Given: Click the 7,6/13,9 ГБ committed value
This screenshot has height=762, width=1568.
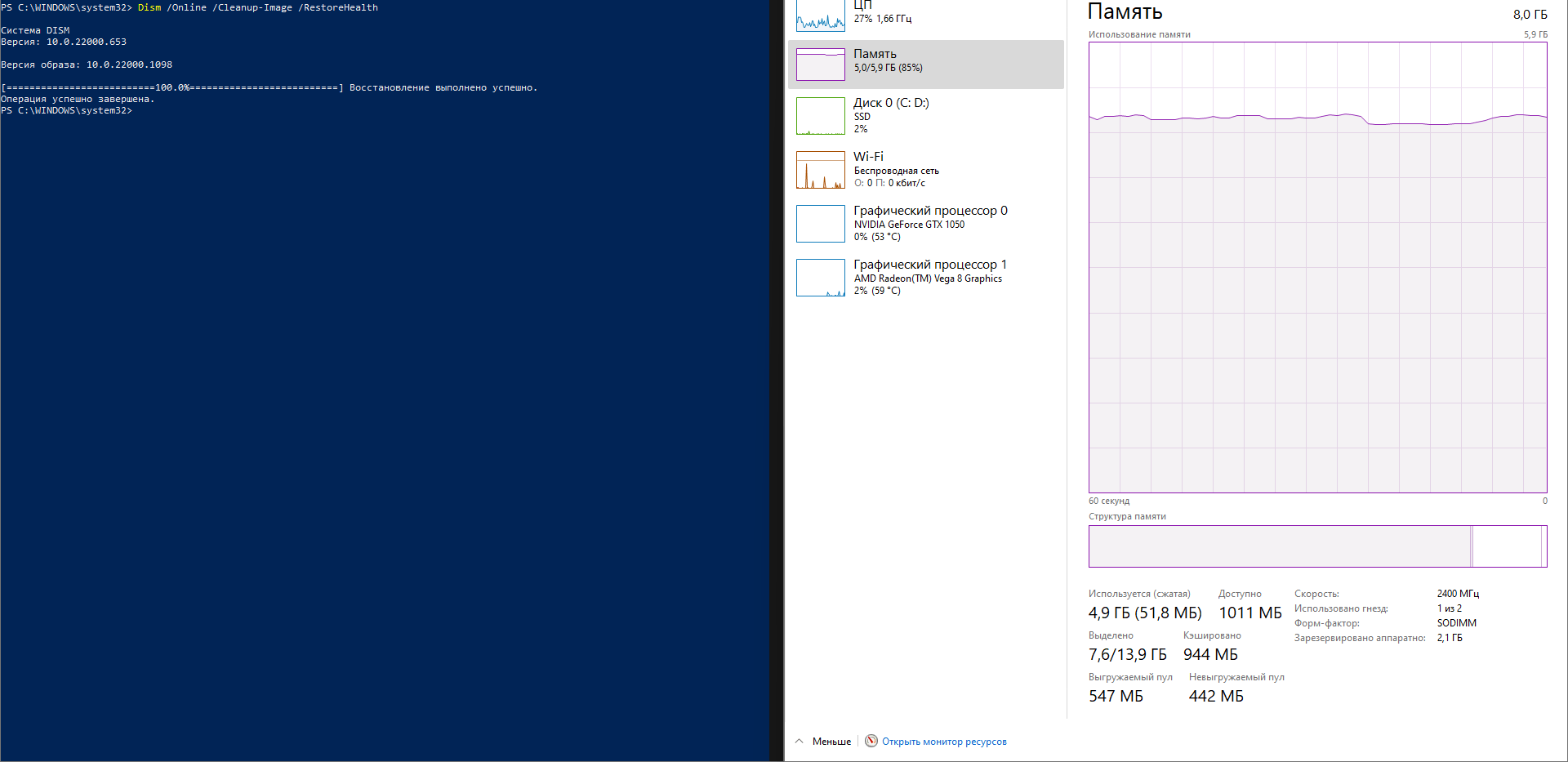Looking at the screenshot, I should [1127, 654].
